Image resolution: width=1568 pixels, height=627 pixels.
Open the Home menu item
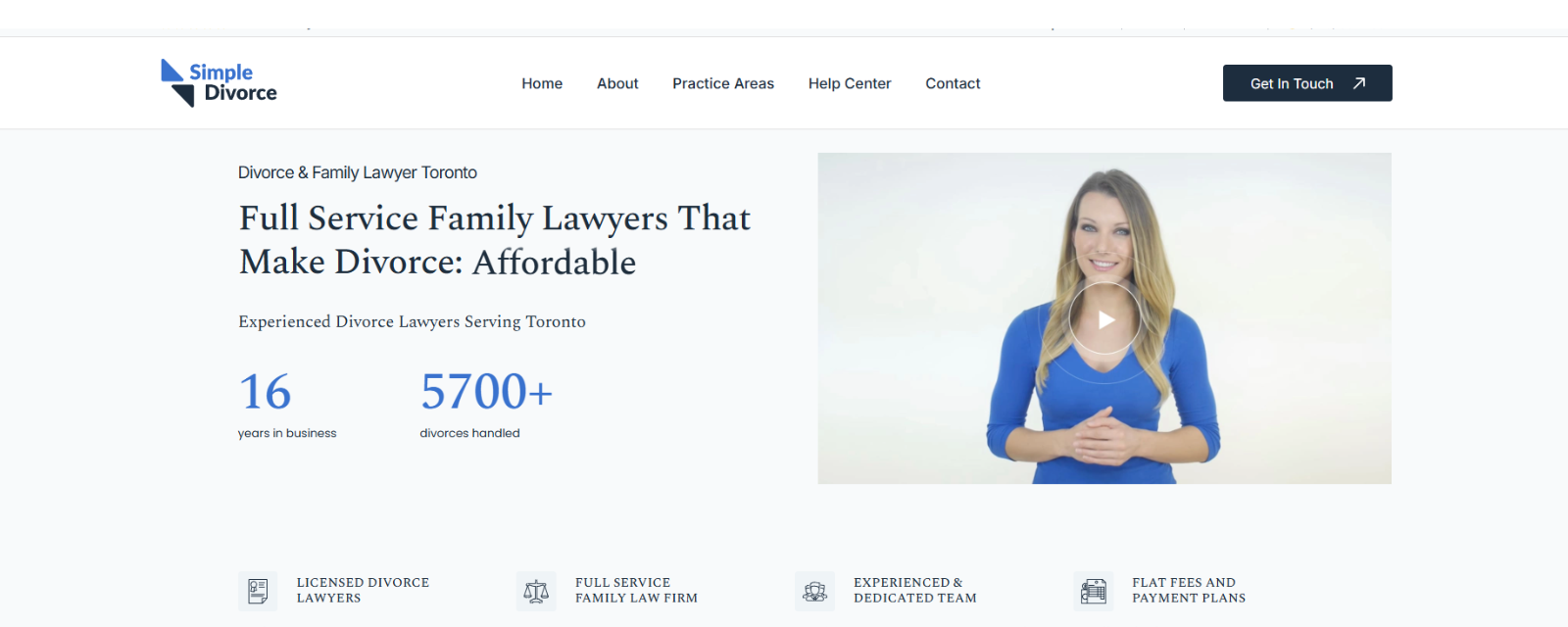click(542, 83)
